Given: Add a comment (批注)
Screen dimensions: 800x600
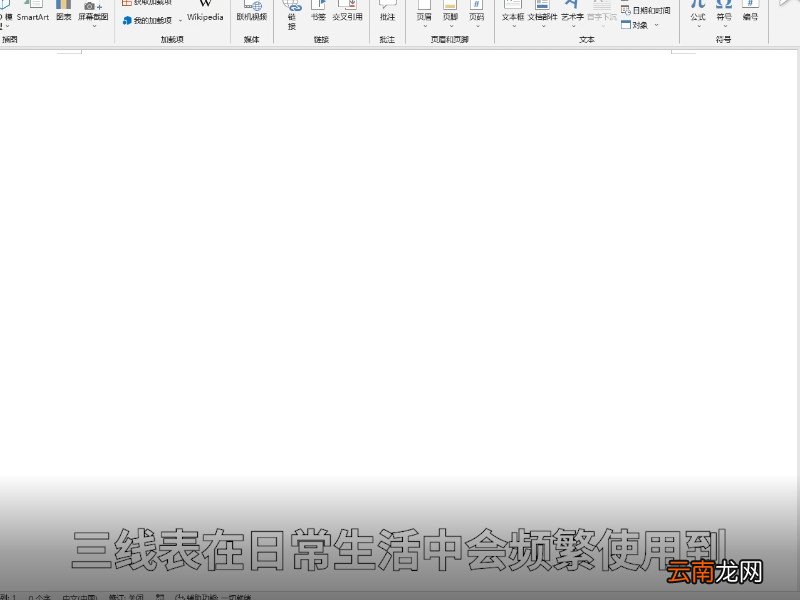Looking at the screenshot, I should coord(388,11).
